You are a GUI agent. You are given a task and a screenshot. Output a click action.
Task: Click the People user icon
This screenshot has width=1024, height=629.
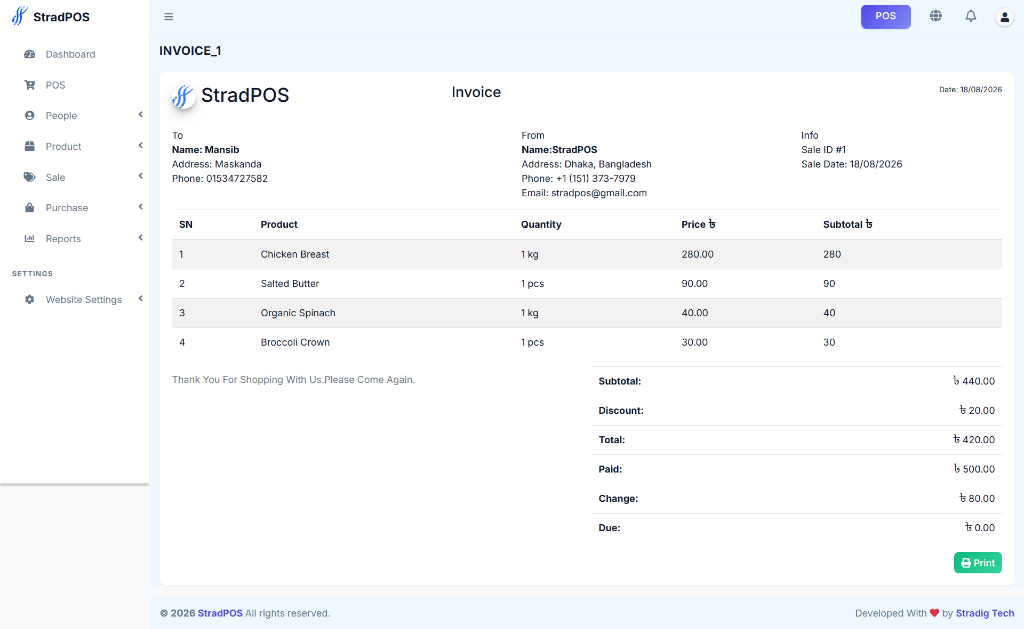pos(29,116)
